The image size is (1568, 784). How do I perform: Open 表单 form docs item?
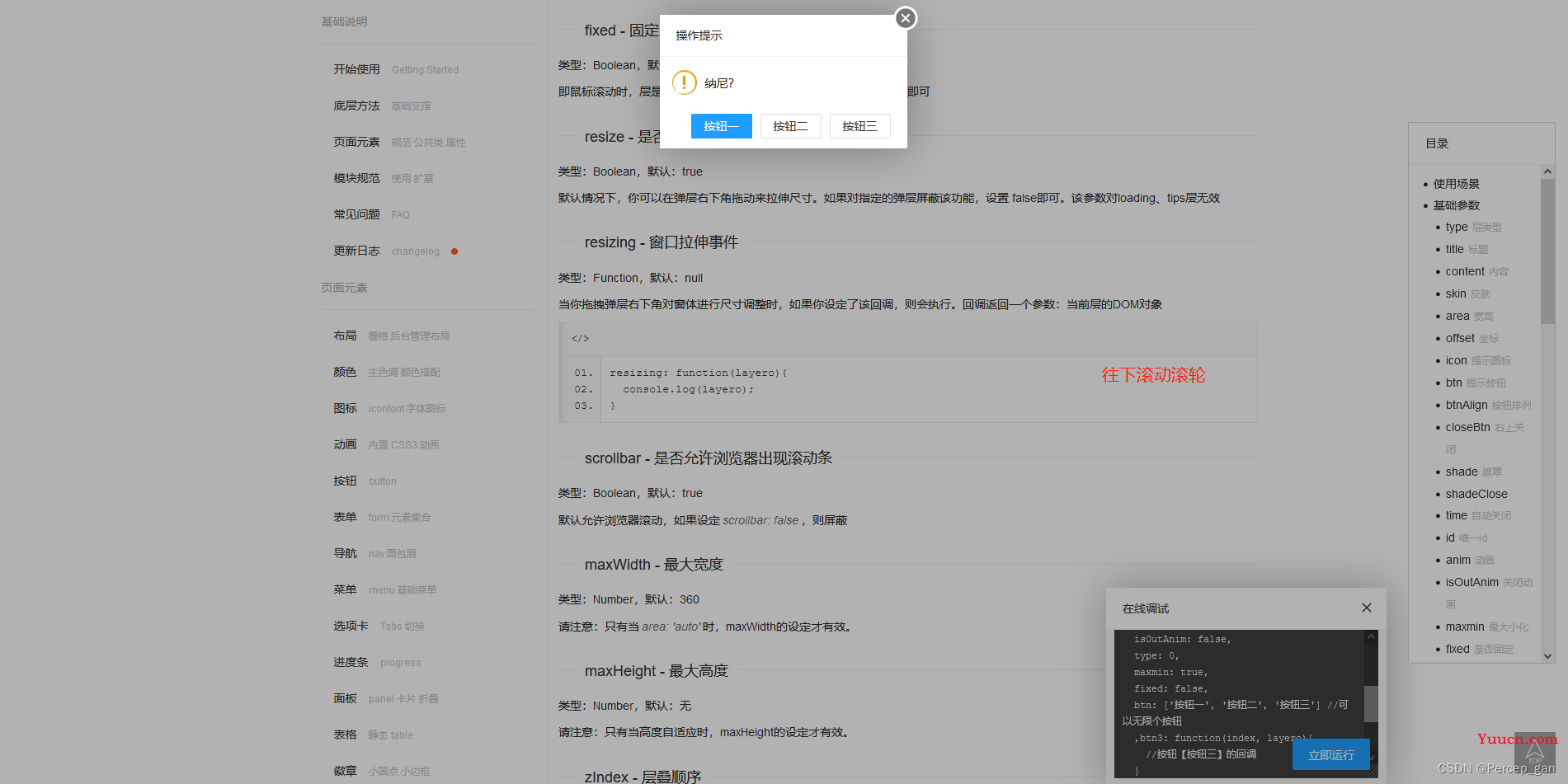[x=382, y=517]
